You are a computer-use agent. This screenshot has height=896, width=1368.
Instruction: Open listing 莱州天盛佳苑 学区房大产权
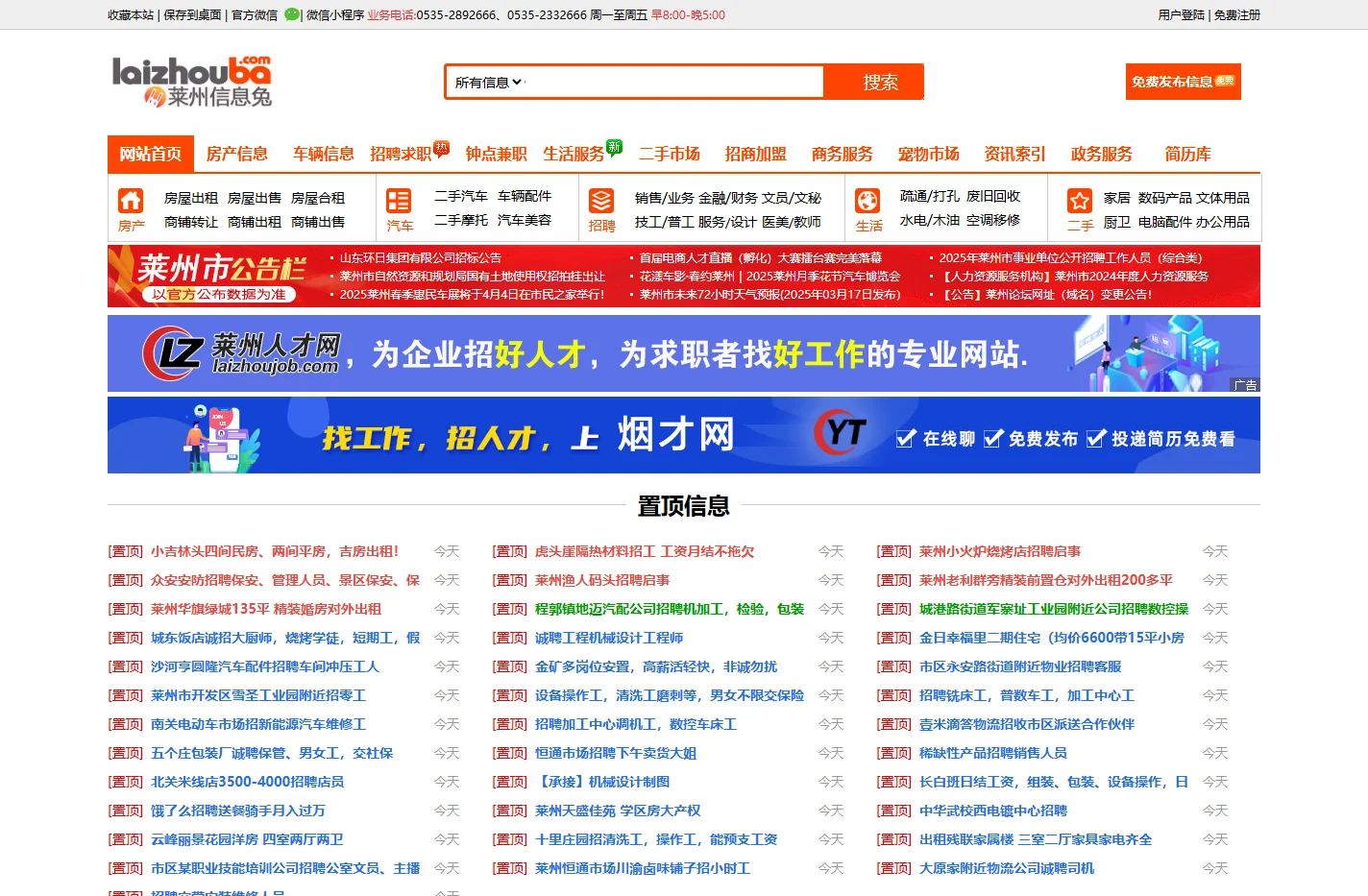coord(618,811)
